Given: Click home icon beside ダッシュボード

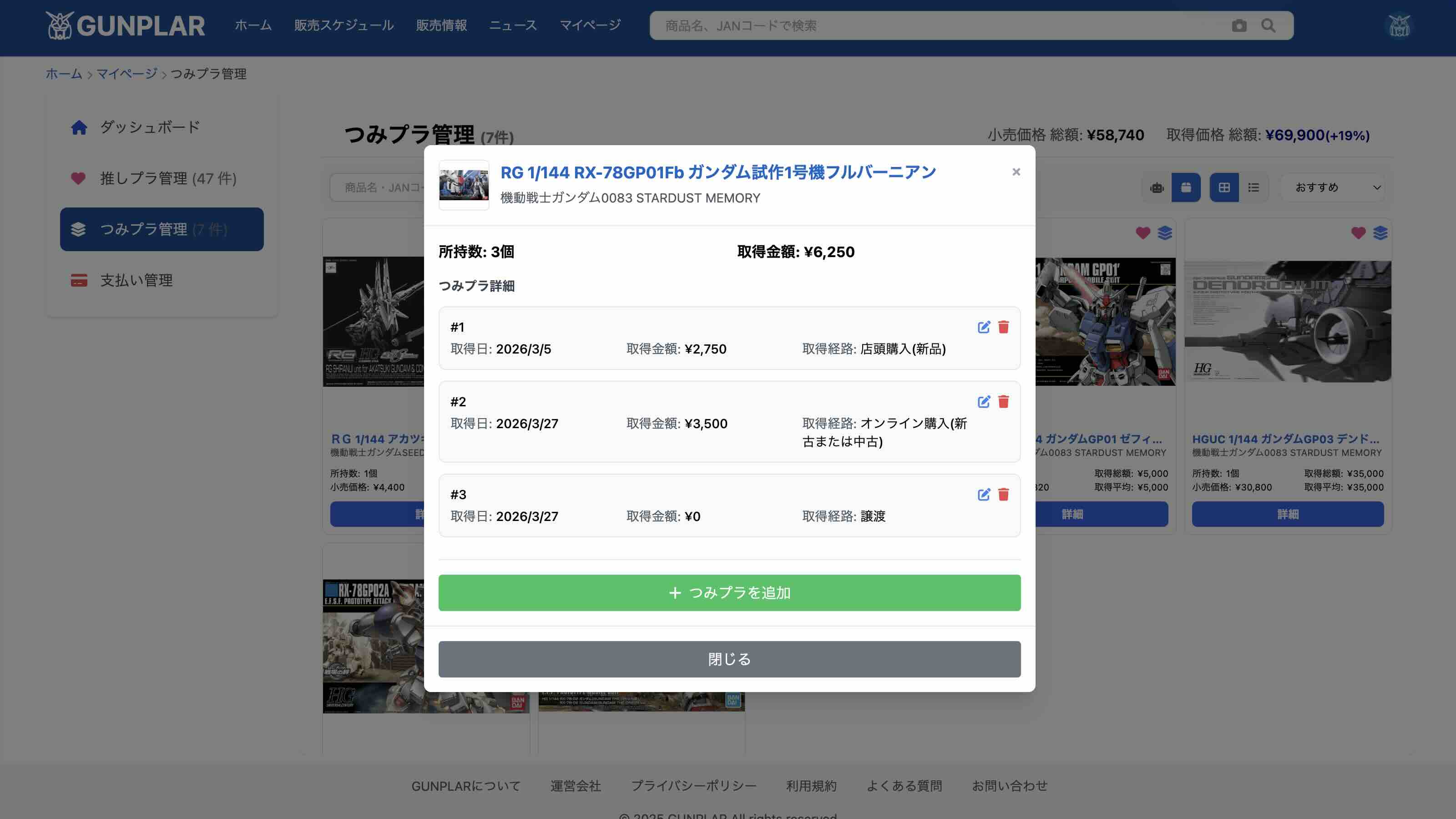Looking at the screenshot, I should (79, 128).
